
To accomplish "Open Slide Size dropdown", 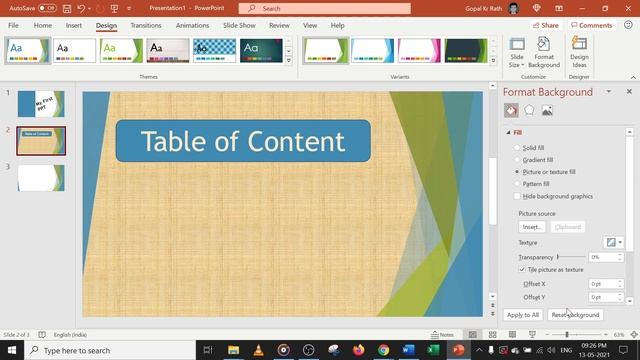I will (x=517, y=52).
